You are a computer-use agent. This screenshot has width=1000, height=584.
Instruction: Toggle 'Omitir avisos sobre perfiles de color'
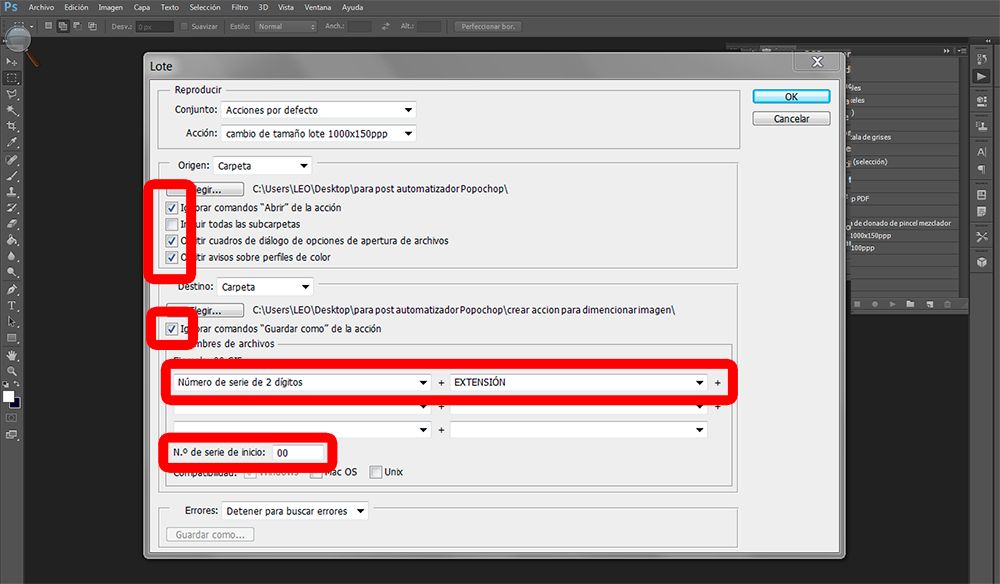172,258
